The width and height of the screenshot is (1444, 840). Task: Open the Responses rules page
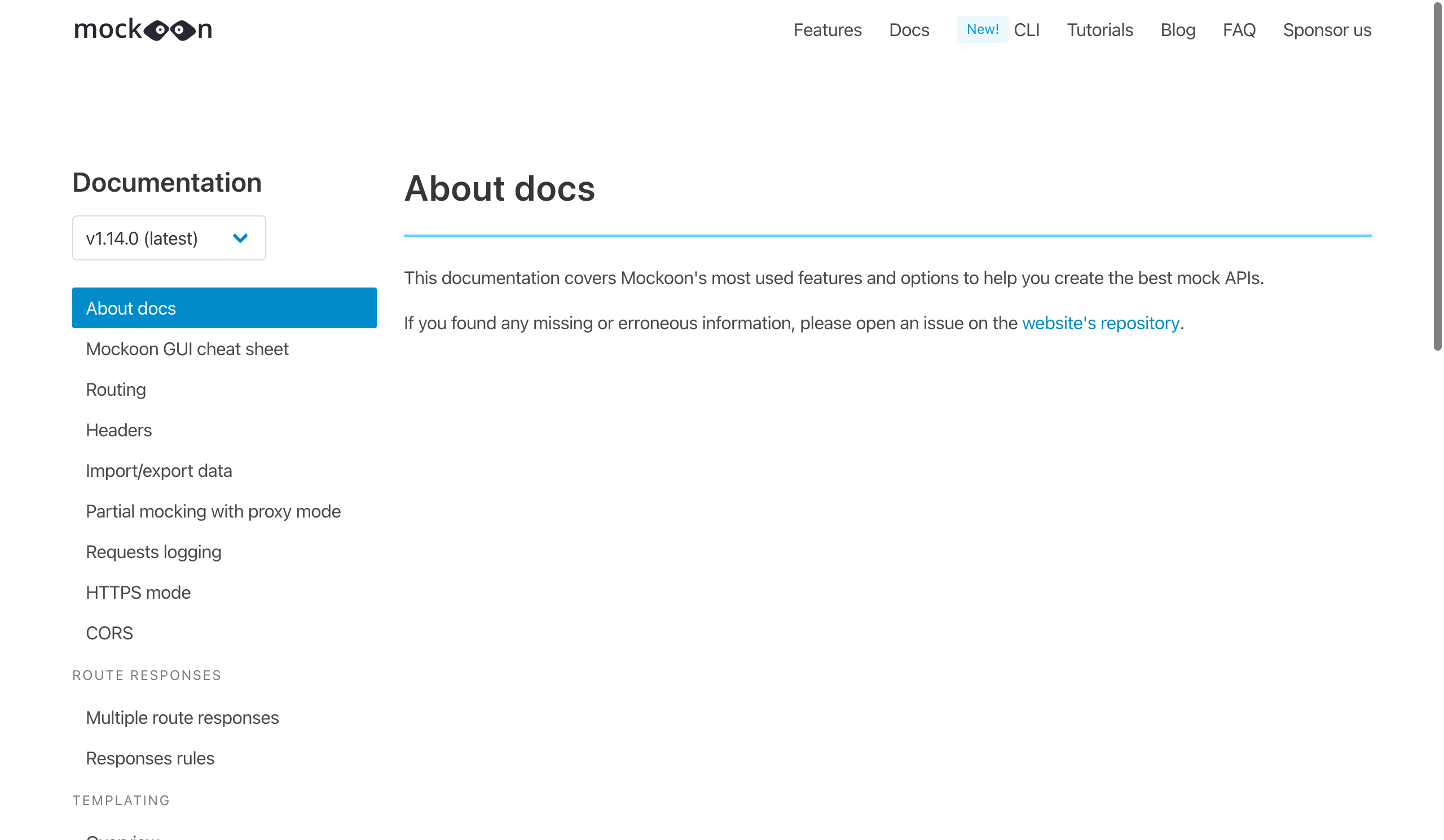(150, 758)
